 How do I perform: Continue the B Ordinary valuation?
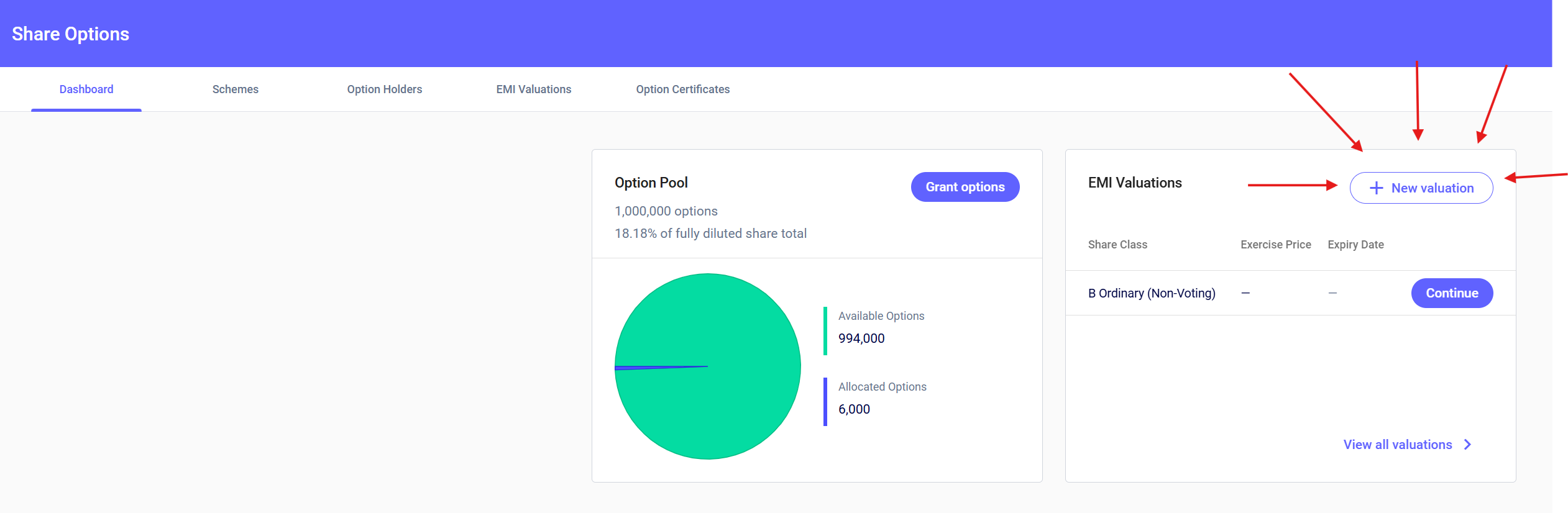pos(1451,293)
